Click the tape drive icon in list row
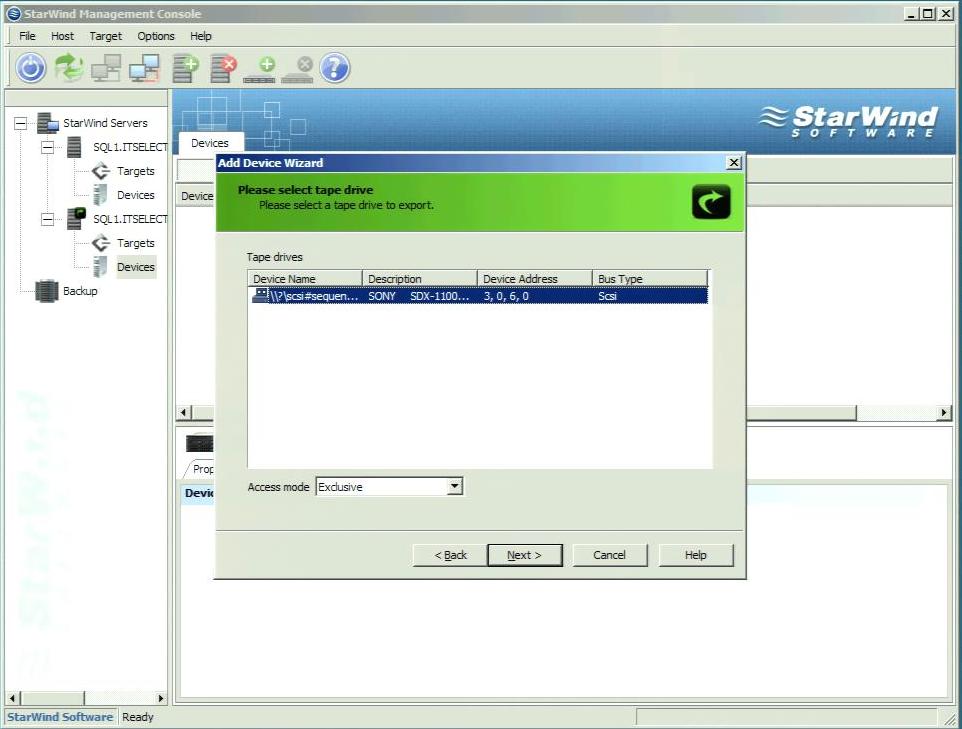Viewport: 962px width, 729px height. [x=261, y=295]
